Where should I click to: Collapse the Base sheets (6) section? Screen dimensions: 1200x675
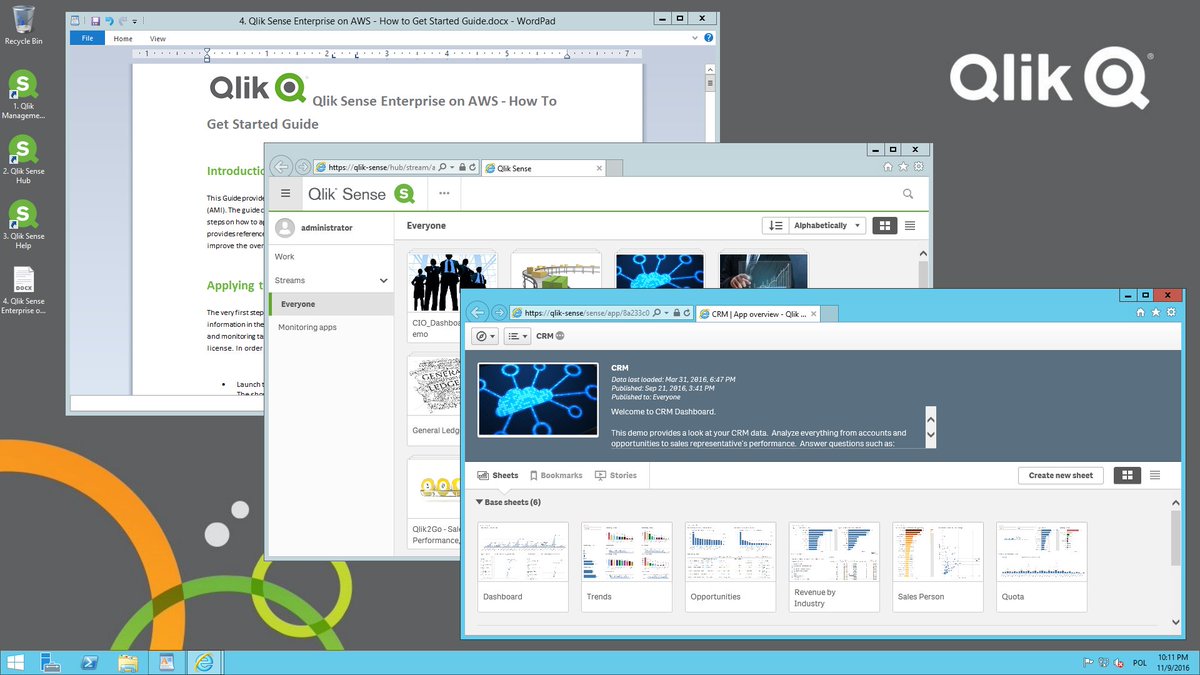pos(478,502)
